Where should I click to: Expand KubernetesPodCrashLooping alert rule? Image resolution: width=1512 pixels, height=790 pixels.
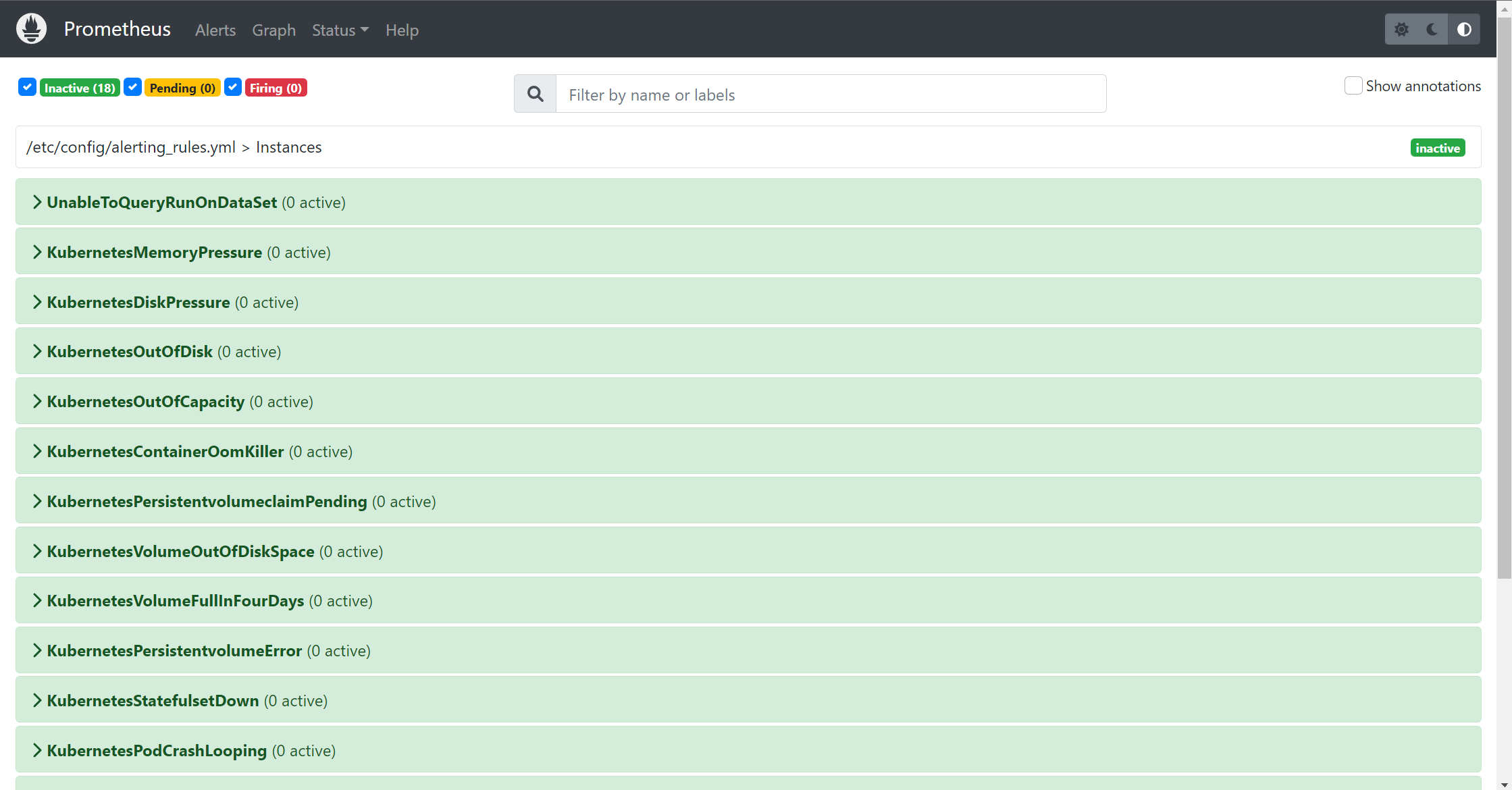pyautogui.click(x=748, y=750)
